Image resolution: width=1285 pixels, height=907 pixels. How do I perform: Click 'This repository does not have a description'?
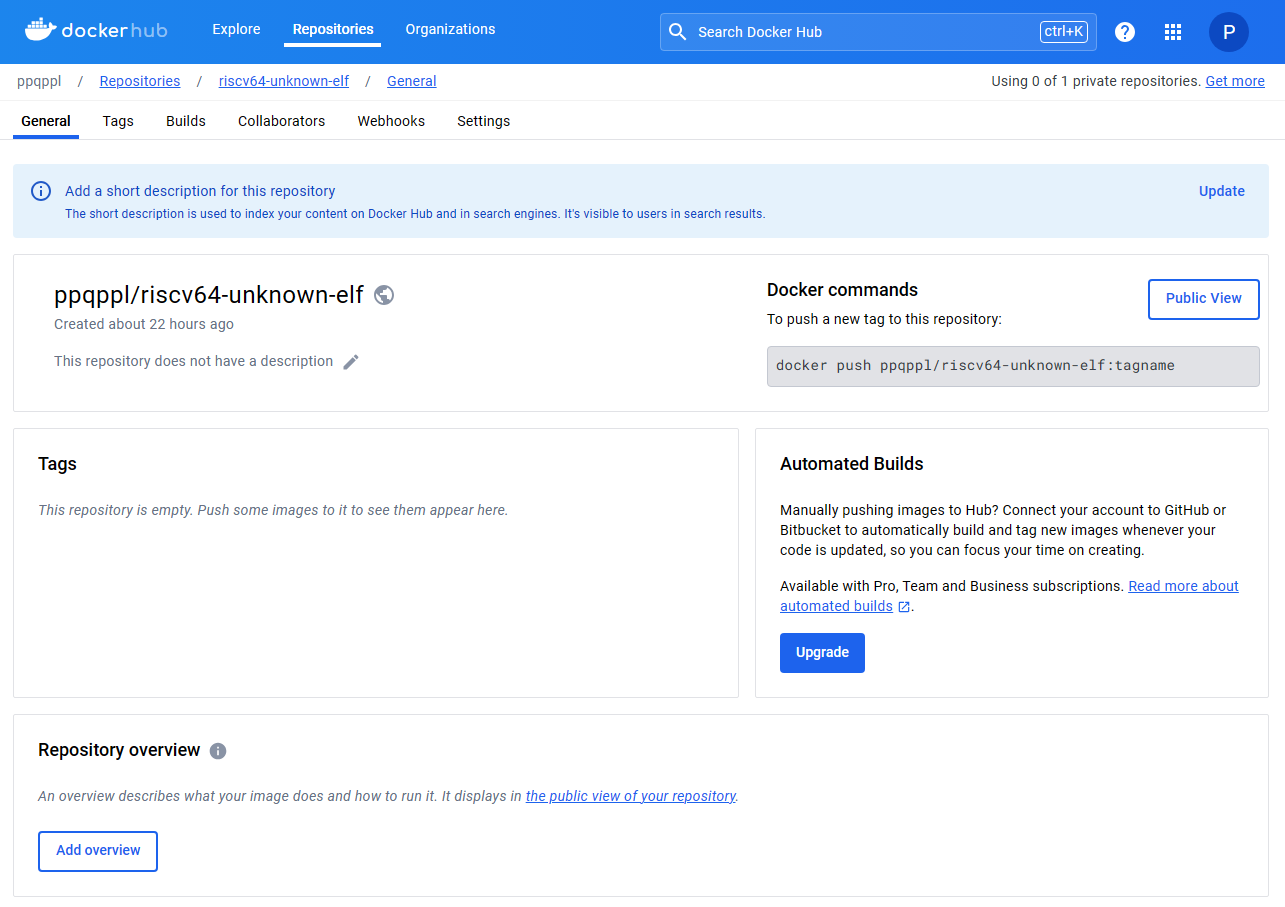click(194, 361)
